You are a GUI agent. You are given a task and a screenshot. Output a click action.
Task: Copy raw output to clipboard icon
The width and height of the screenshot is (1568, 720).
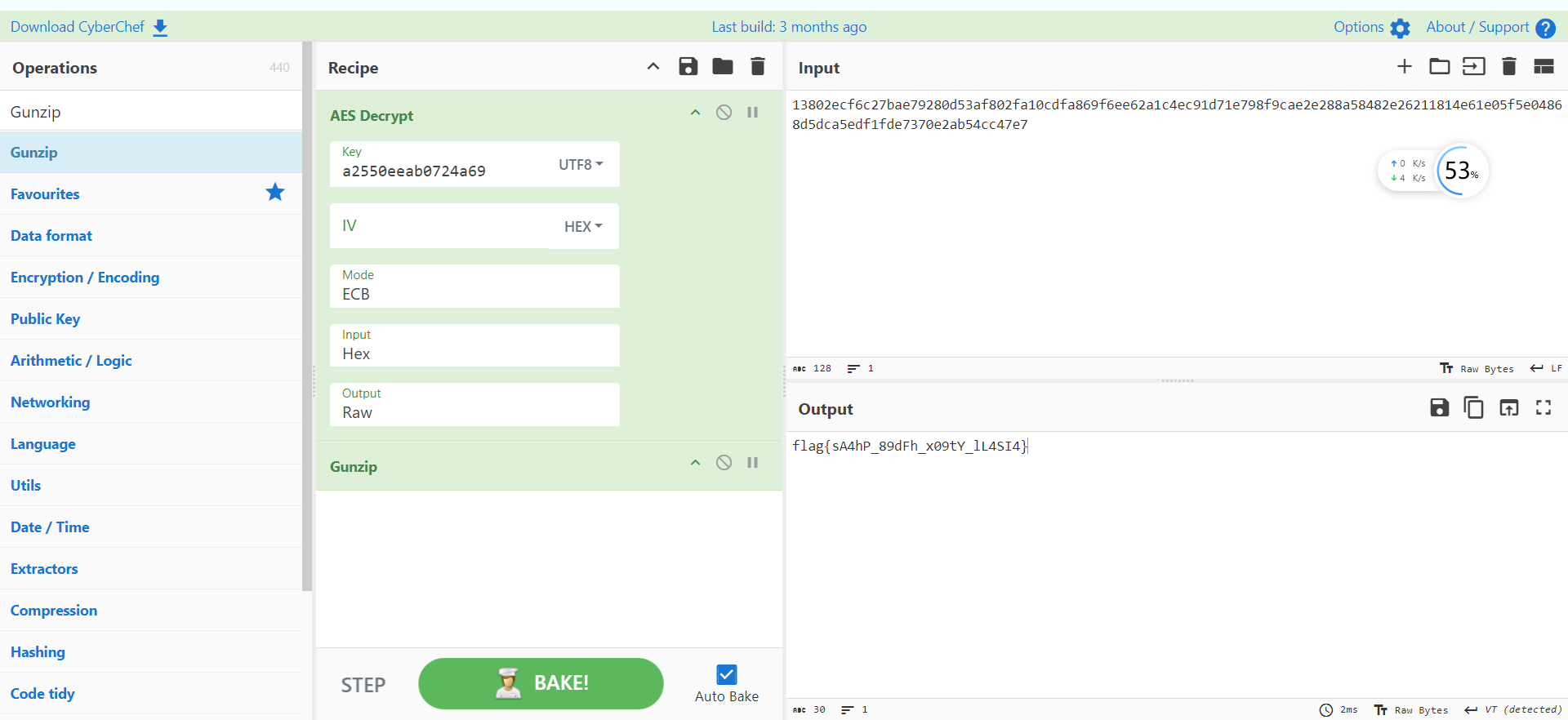coord(1474,407)
